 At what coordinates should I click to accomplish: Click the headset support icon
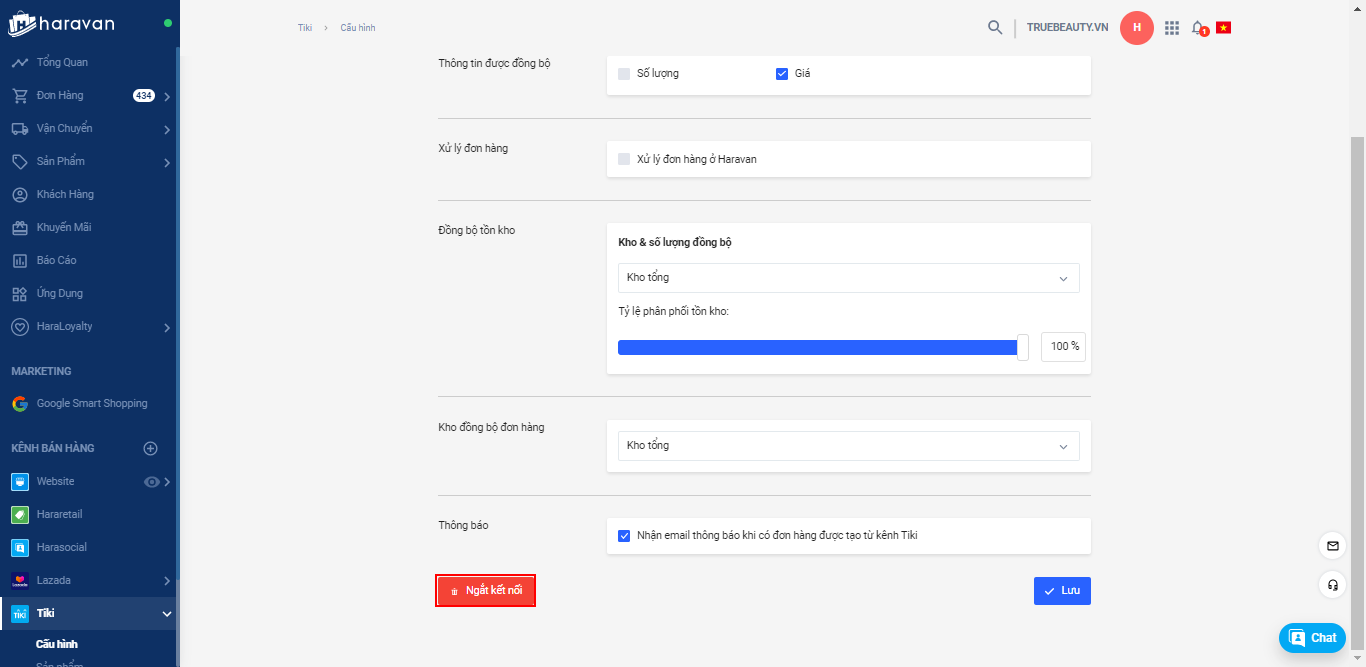point(1332,584)
